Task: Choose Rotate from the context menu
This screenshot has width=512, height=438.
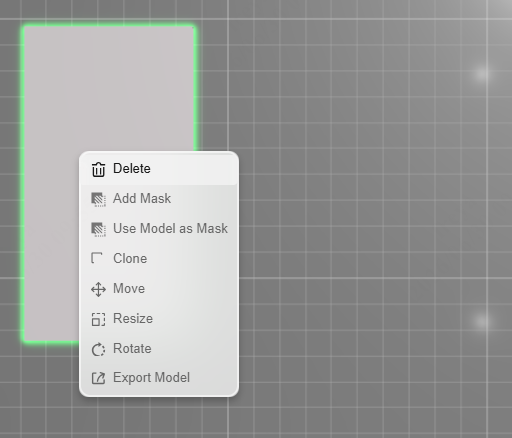Action: click(x=159, y=349)
